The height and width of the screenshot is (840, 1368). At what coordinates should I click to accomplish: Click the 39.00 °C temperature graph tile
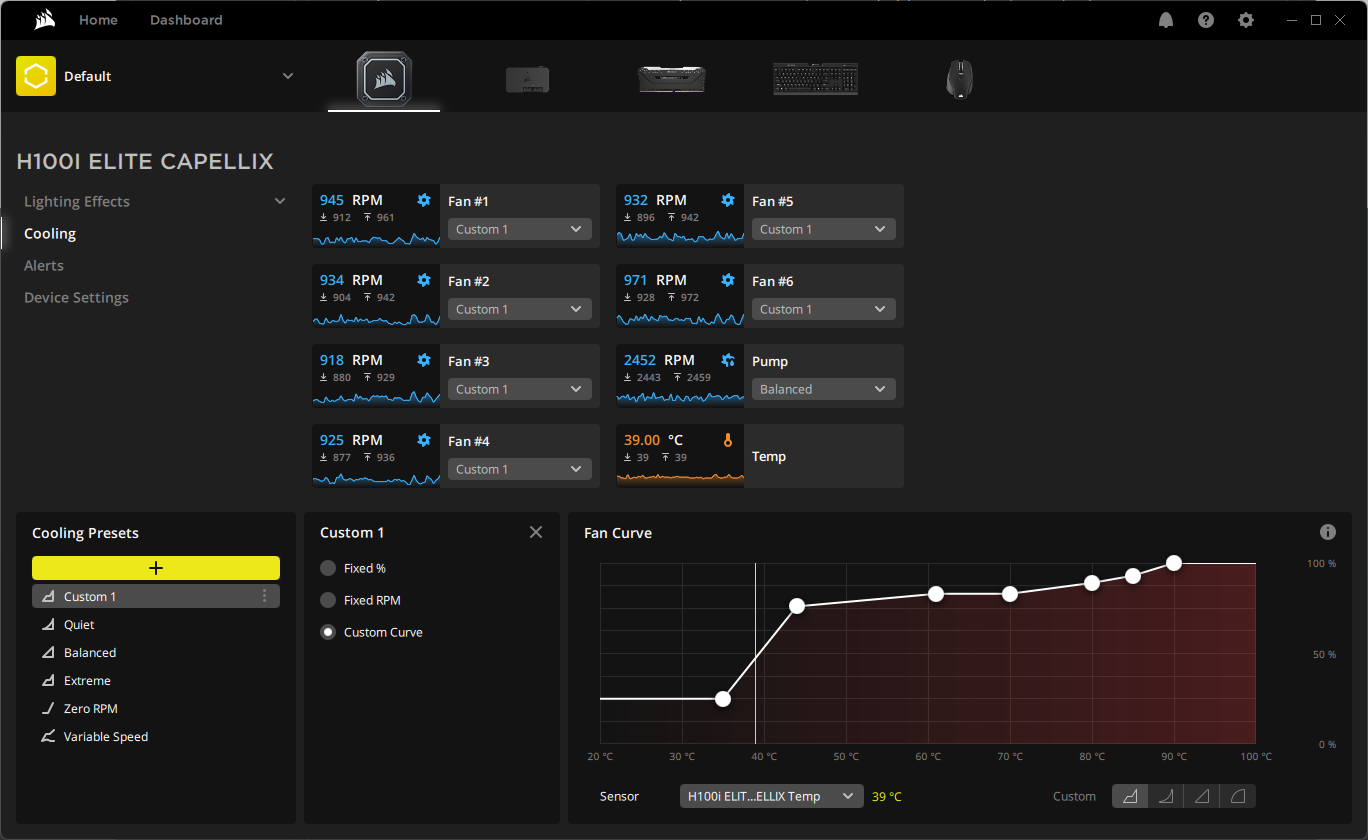pos(680,456)
